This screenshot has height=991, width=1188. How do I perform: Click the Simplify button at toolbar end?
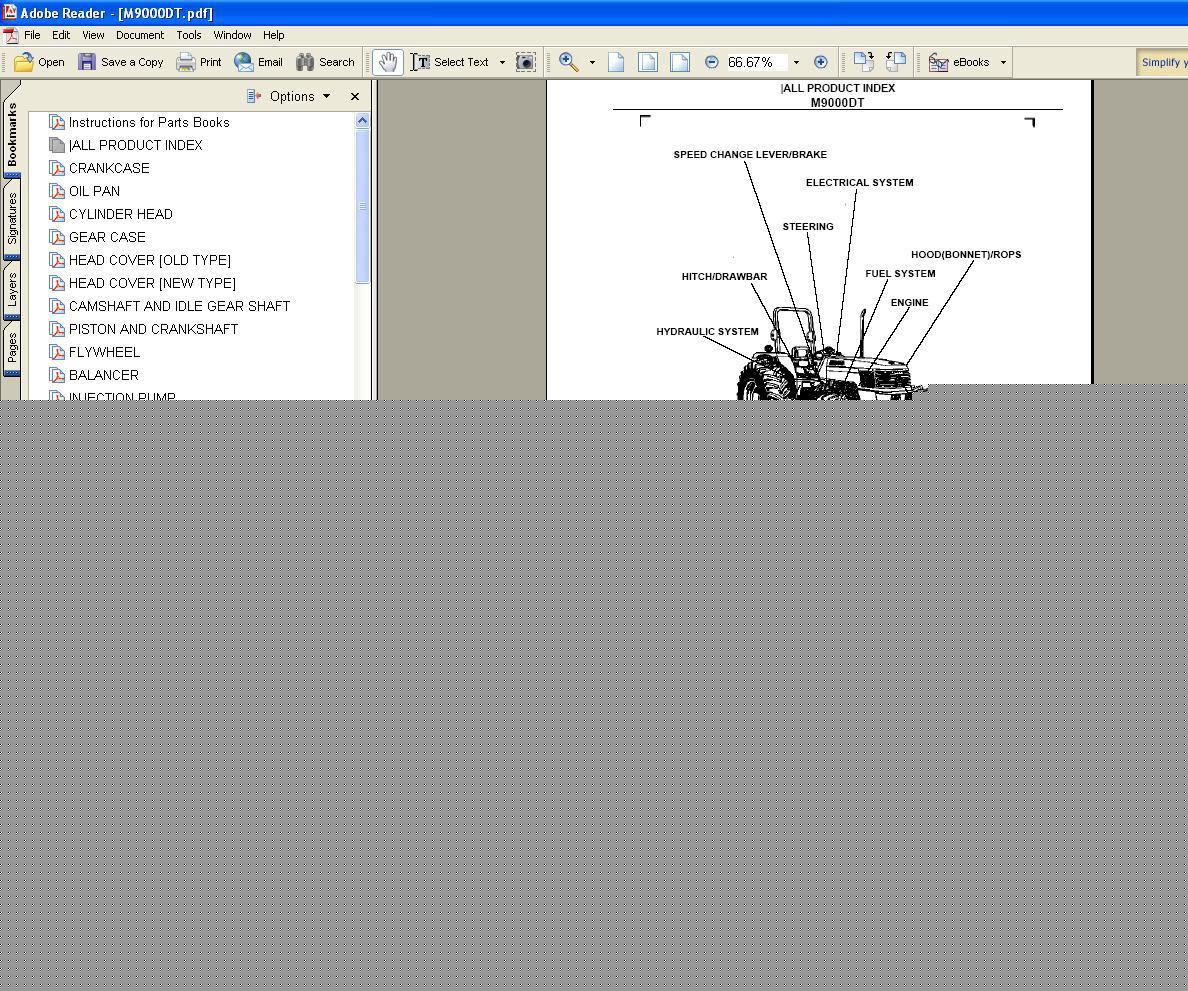click(x=1162, y=62)
